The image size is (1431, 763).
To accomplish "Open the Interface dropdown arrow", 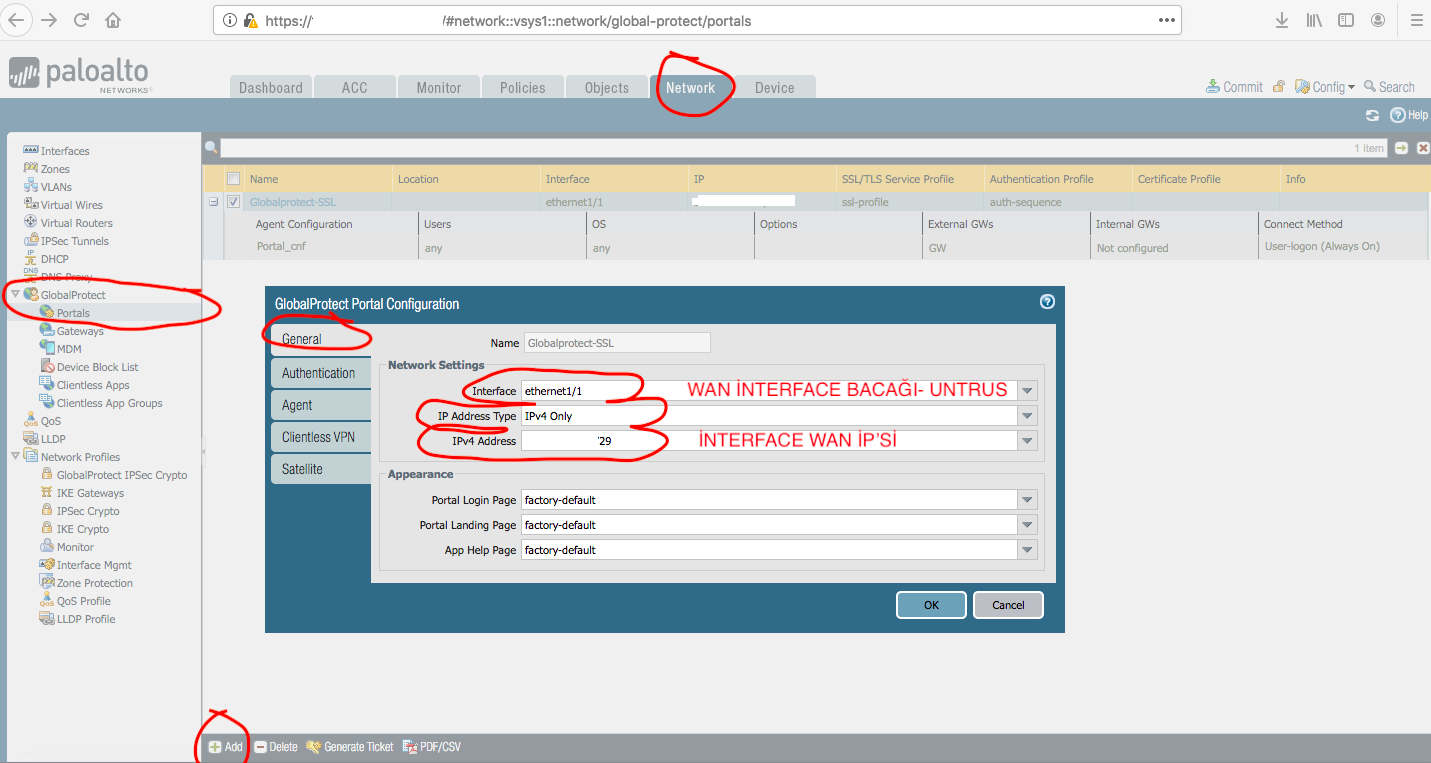I will click(x=1028, y=391).
